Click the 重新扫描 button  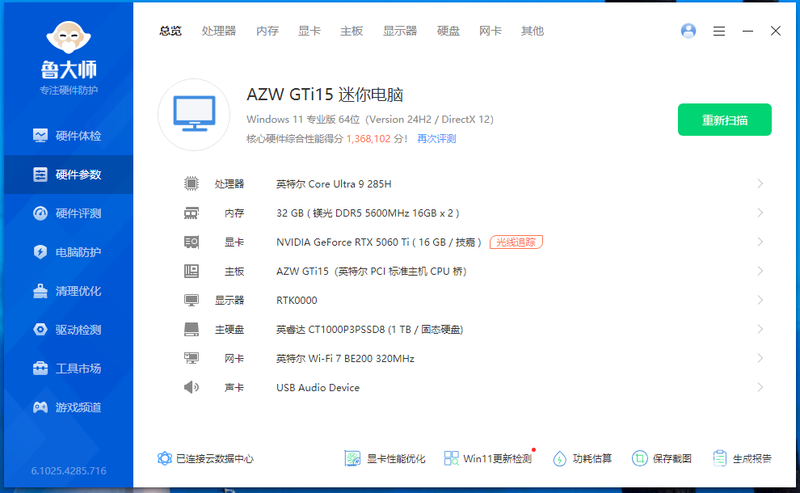tap(724, 120)
